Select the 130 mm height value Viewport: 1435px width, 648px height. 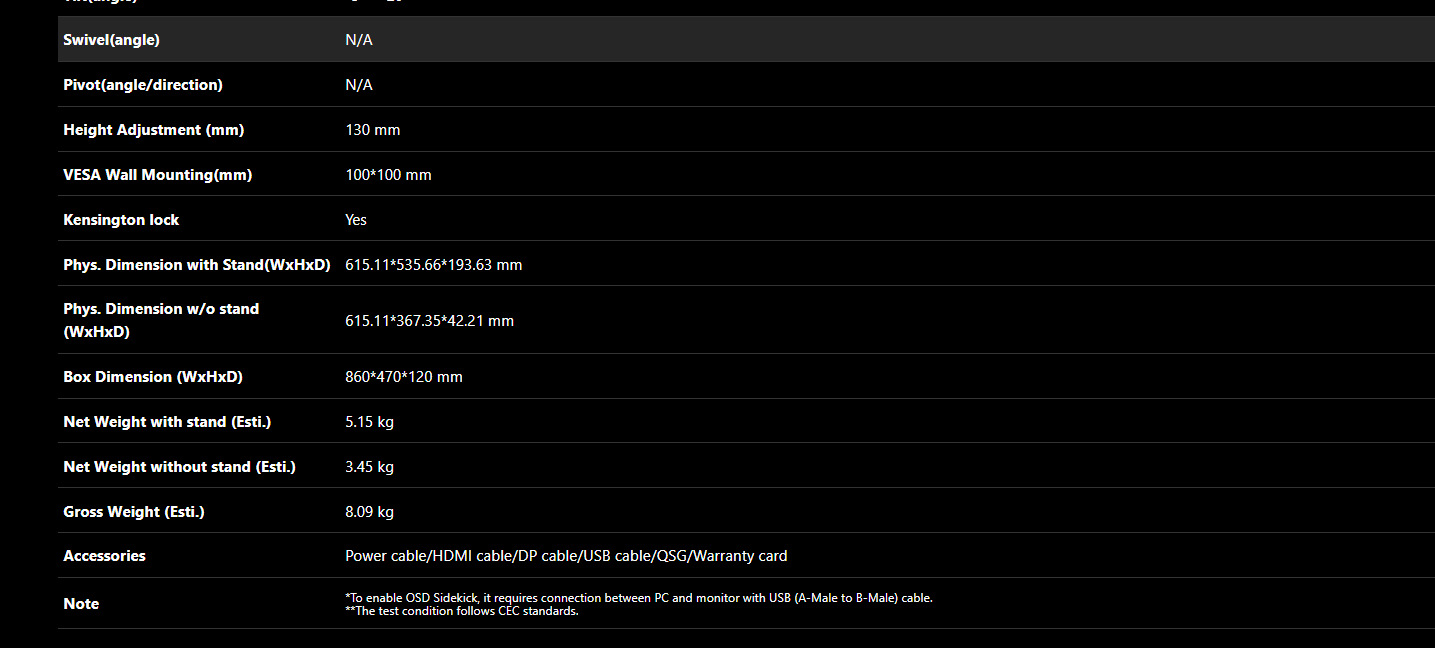(x=372, y=130)
